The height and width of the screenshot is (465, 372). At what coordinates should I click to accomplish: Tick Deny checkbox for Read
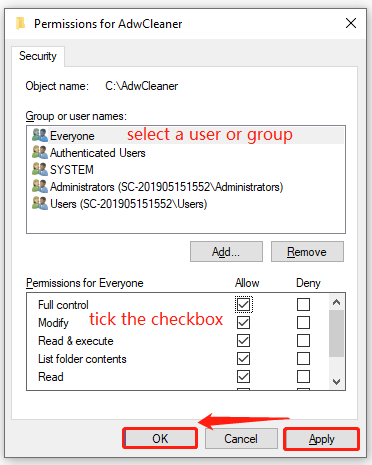(303, 377)
